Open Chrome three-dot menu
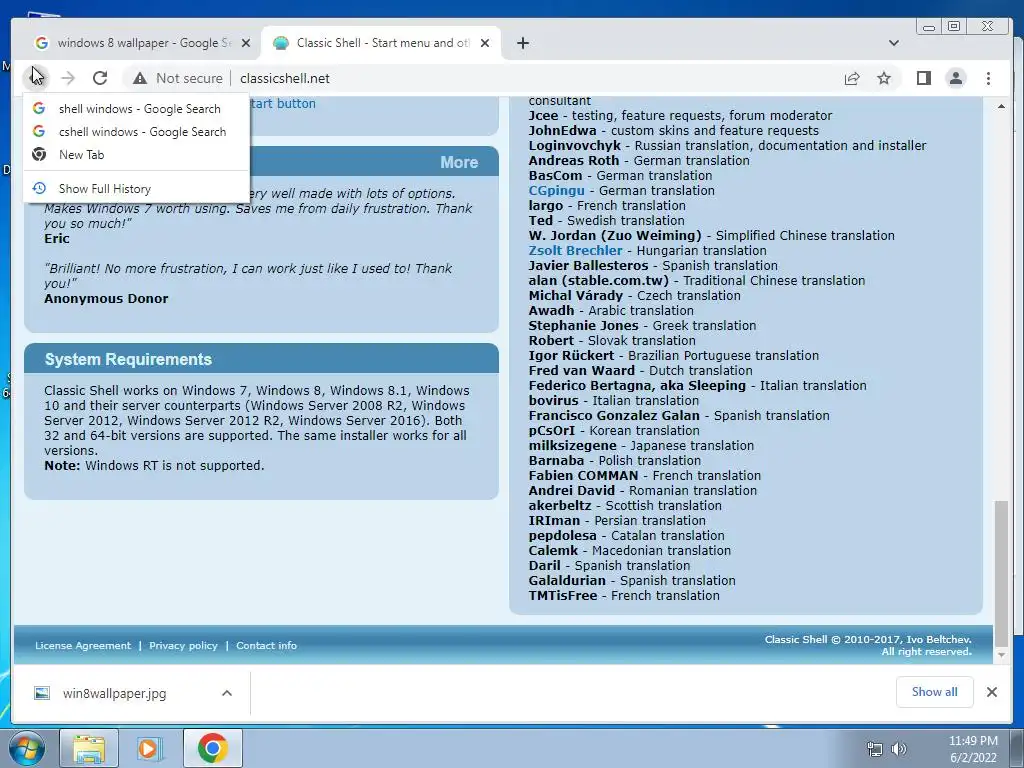1024x768 pixels. [x=988, y=78]
